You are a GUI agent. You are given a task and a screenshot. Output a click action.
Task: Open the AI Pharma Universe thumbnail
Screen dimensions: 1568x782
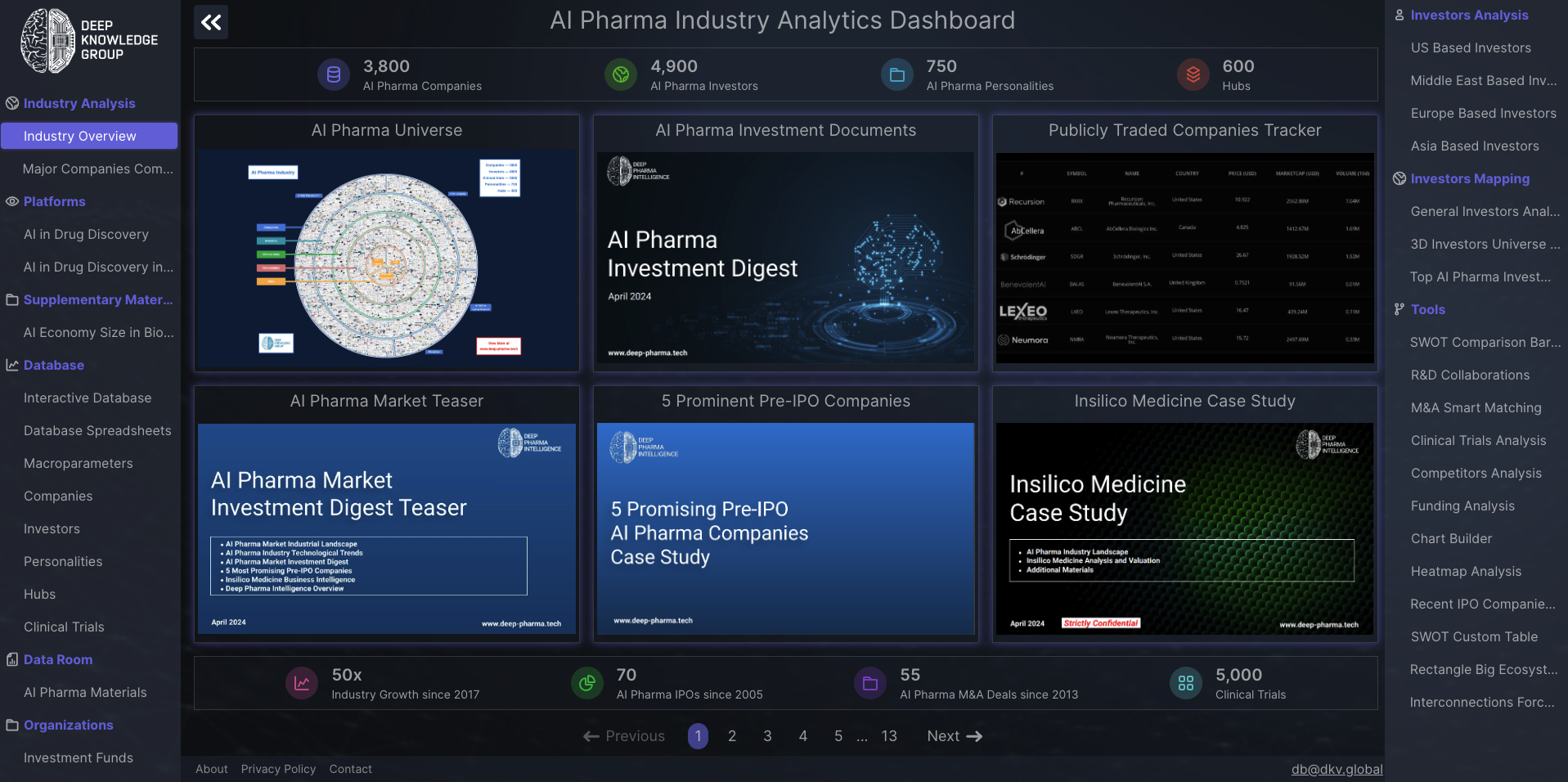pyautogui.click(x=387, y=258)
